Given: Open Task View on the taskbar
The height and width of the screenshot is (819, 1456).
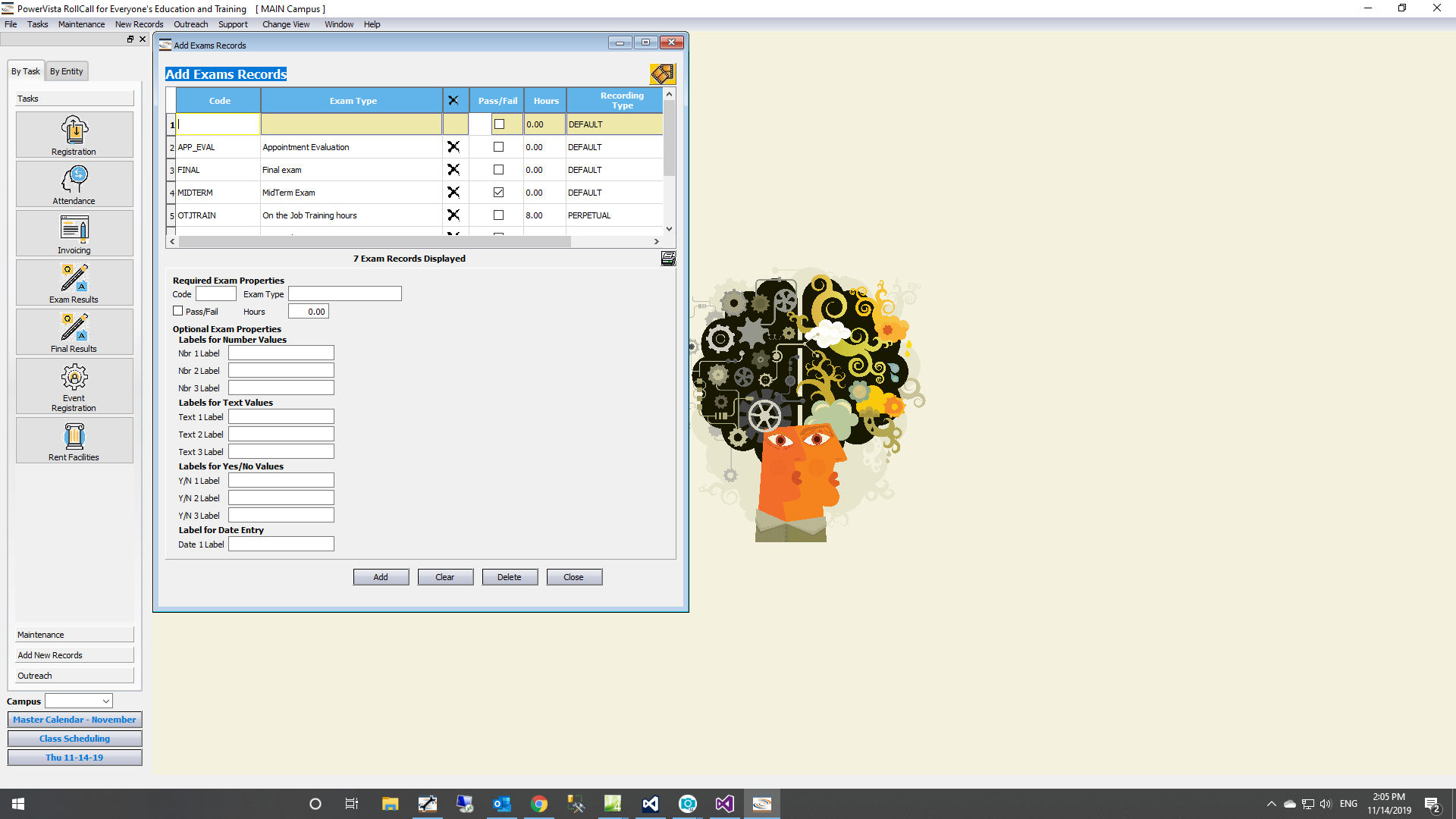Looking at the screenshot, I should pyautogui.click(x=351, y=804).
